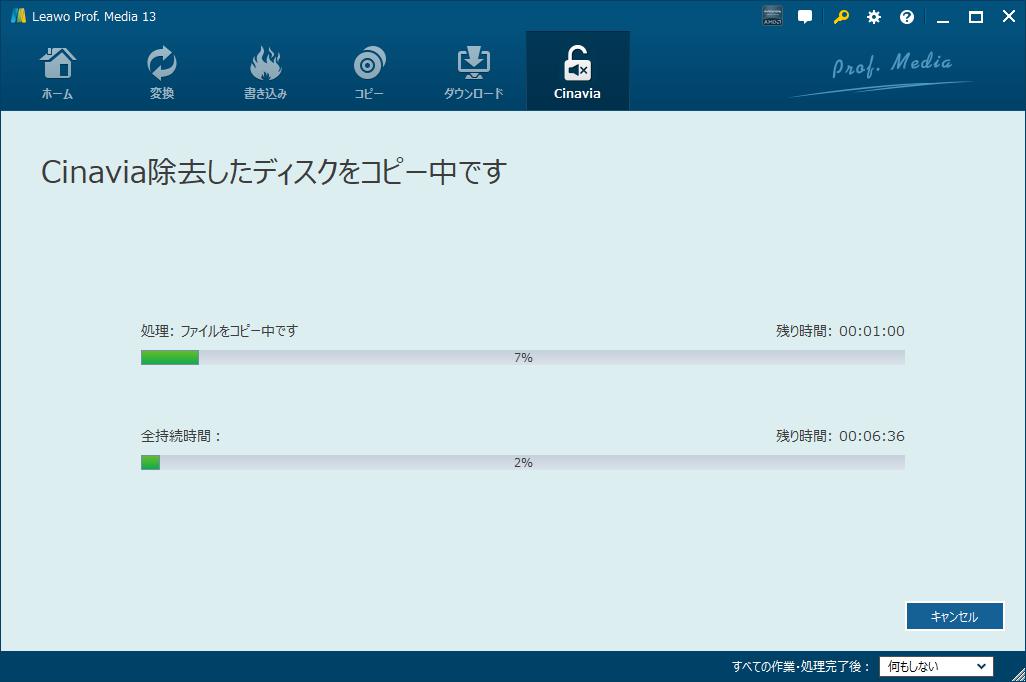Open the ホーム home module

click(58, 72)
